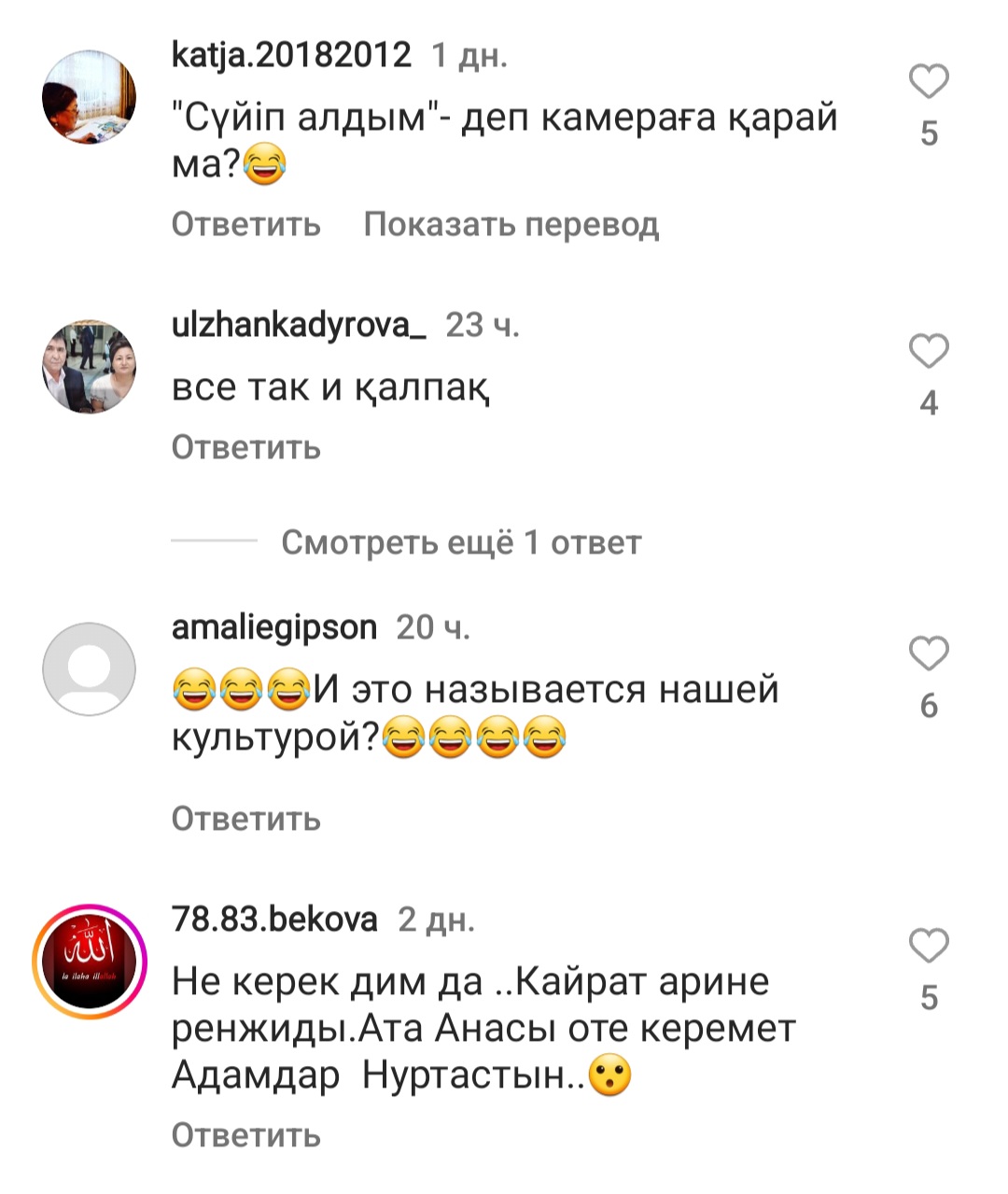
Task: Open username ulzhankadyrova_ profile link
Action: click(300, 325)
